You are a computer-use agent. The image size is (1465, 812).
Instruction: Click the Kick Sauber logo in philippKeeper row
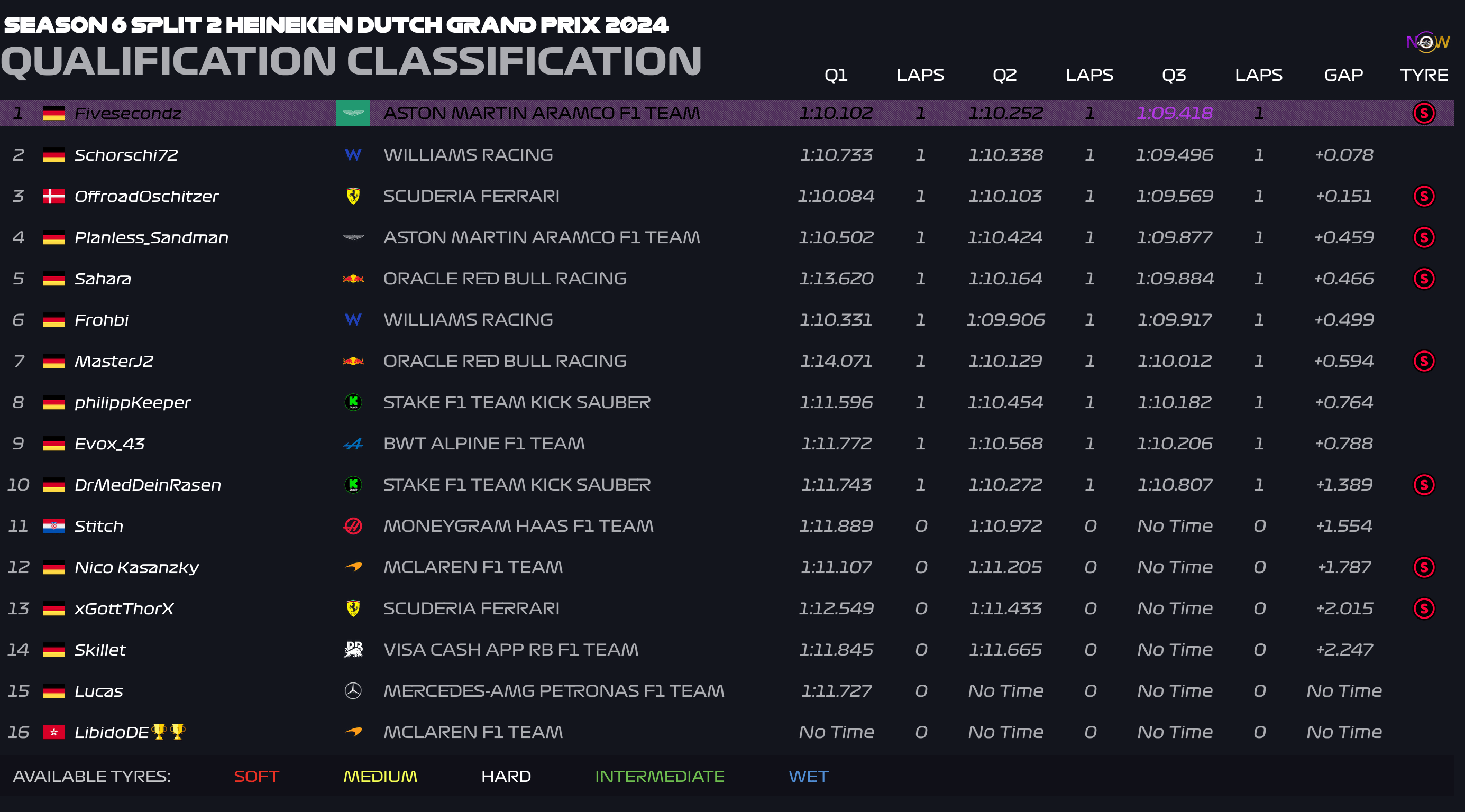(353, 402)
